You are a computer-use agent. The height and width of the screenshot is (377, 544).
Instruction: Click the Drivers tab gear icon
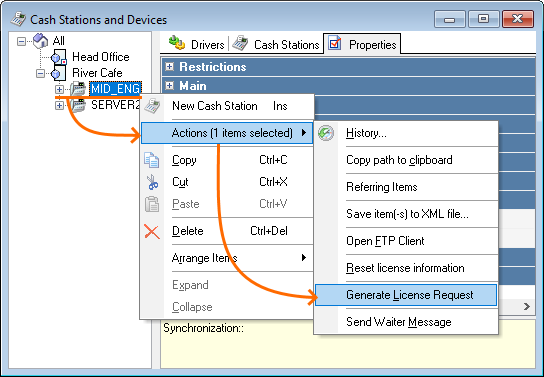[177, 43]
